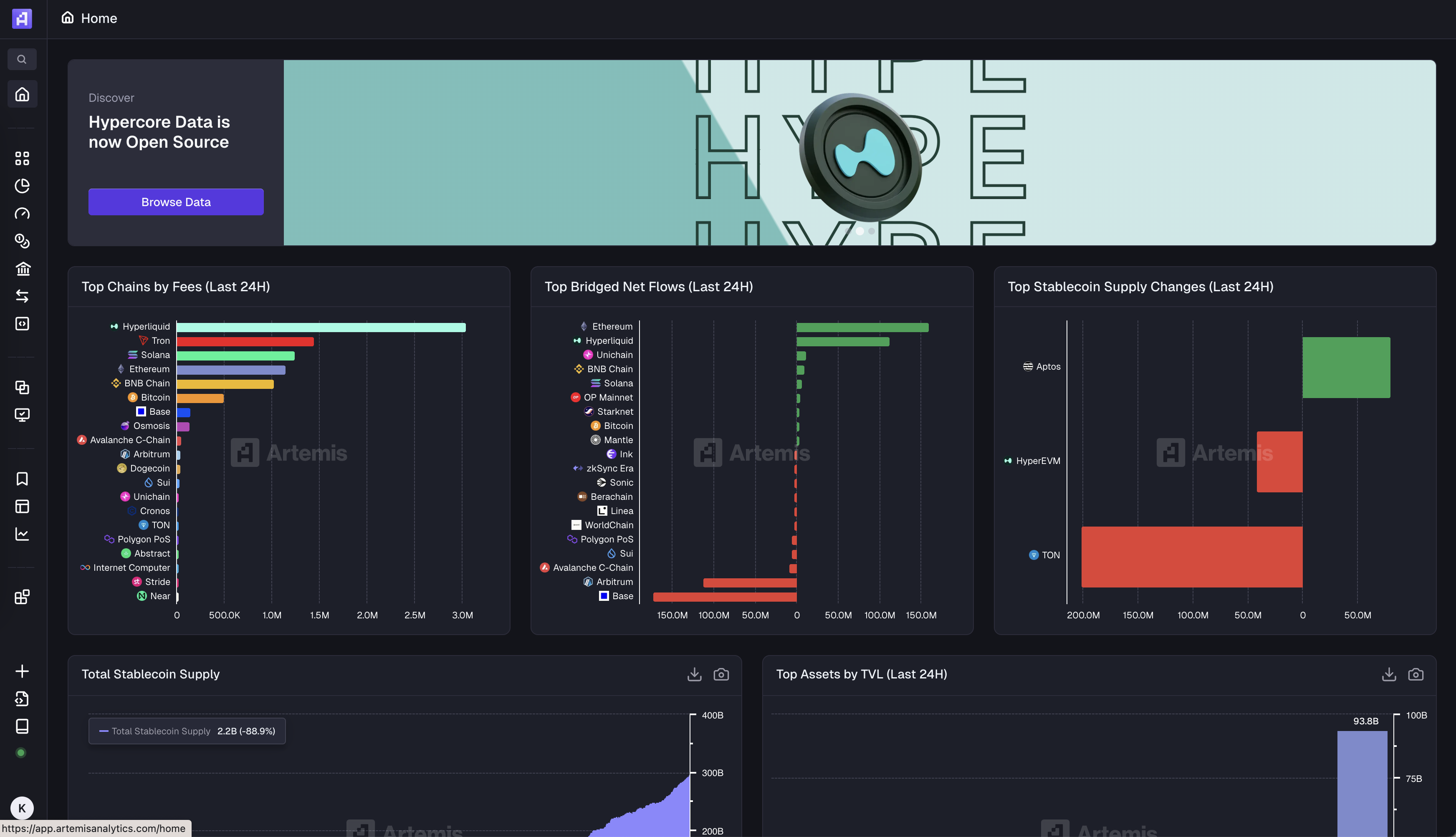Image resolution: width=1456 pixels, height=837 pixels.
Task: Click the Hyperliquid fees bar
Action: point(321,327)
